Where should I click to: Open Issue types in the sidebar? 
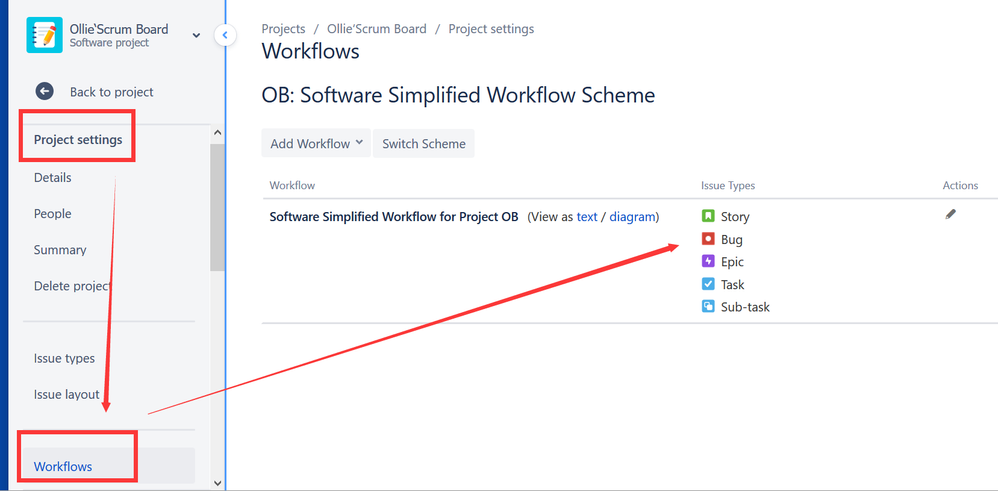pos(64,359)
